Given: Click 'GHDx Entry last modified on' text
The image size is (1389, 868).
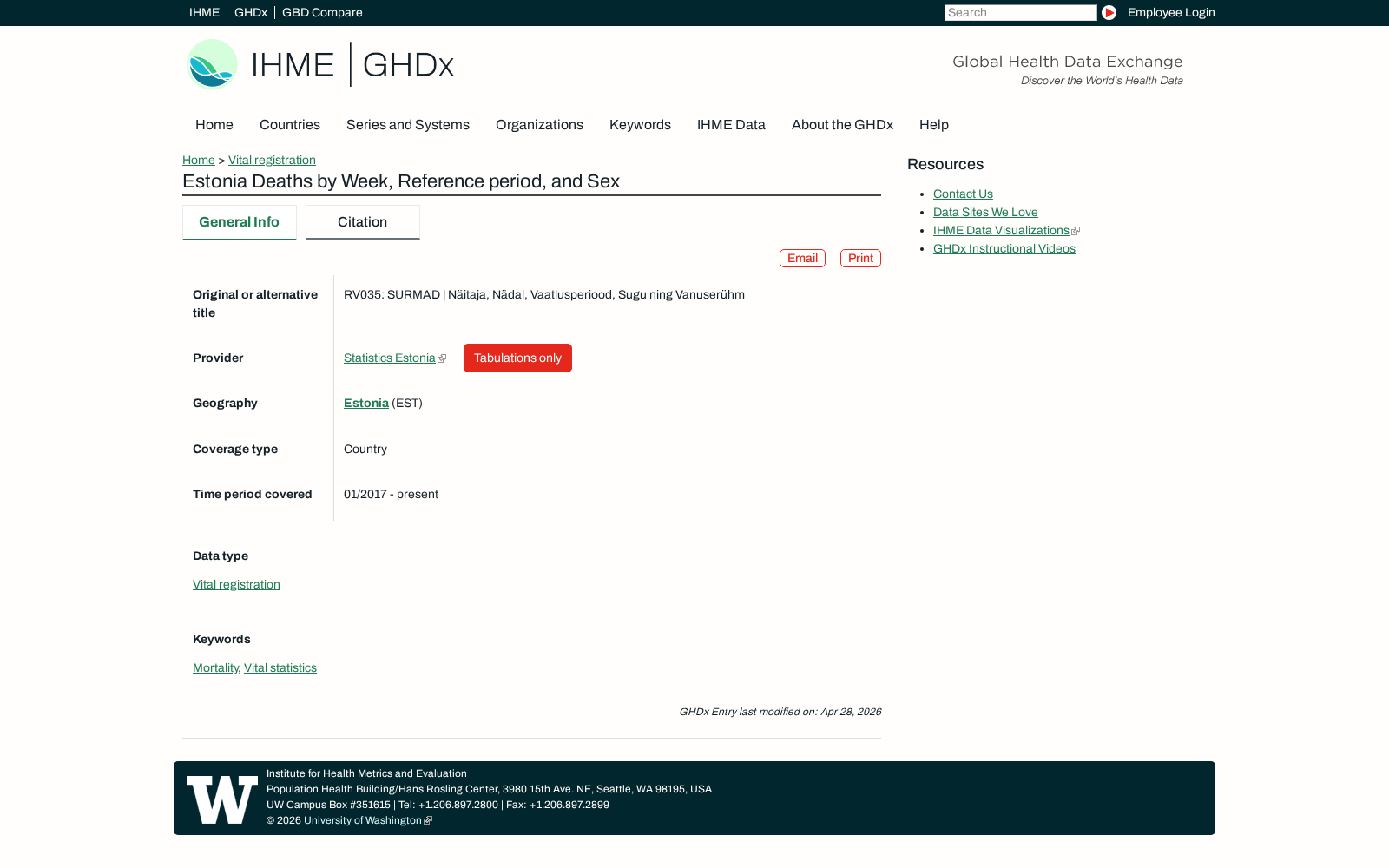Looking at the screenshot, I should pyautogui.click(x=780, y=712).
